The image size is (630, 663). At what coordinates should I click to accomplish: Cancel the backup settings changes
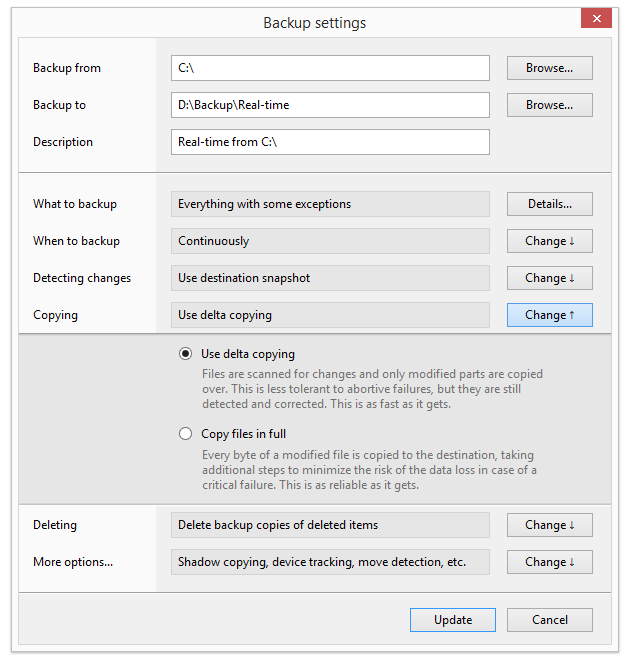[549, 620]
